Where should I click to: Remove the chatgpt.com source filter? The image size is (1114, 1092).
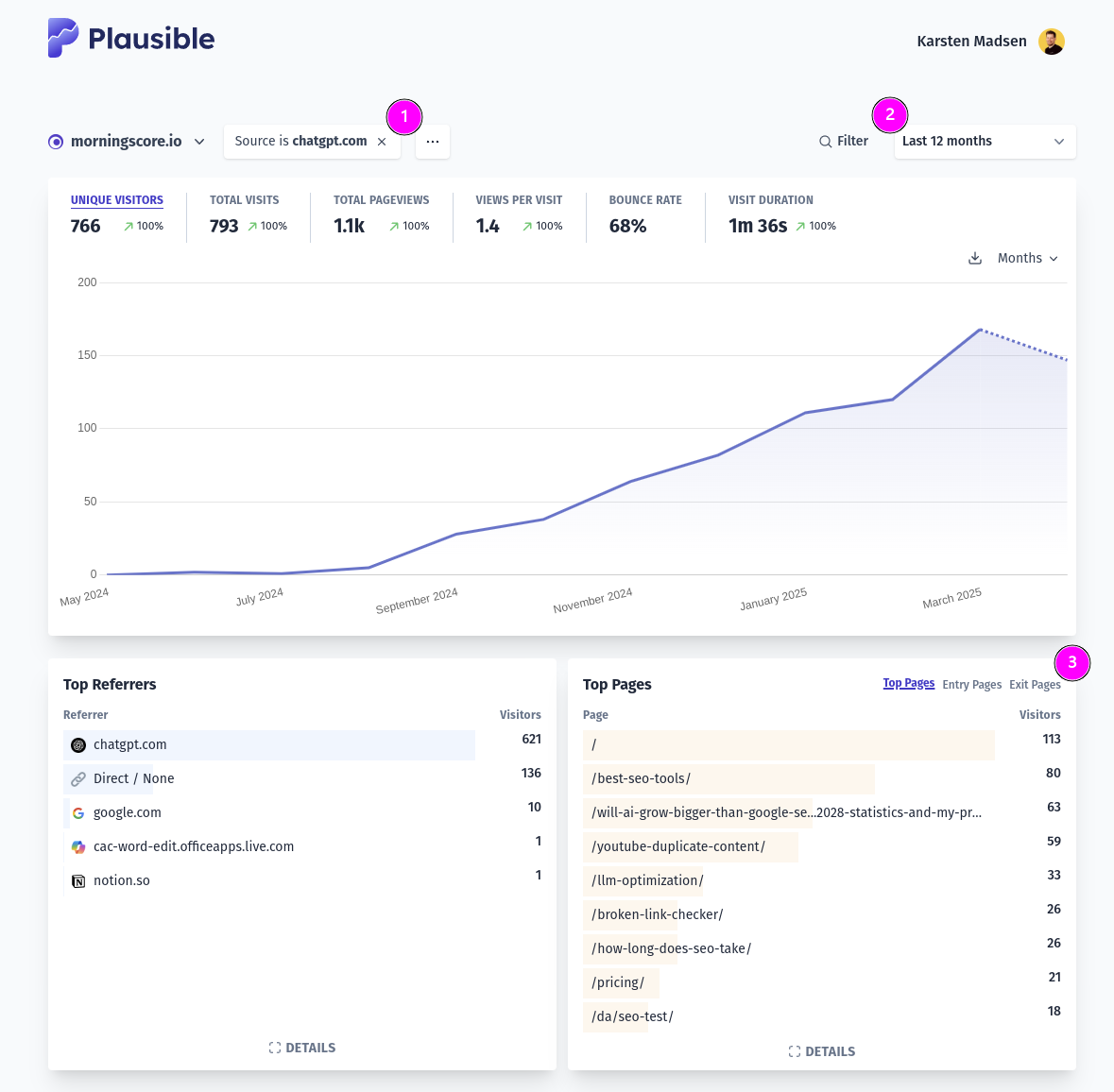coord(382,142)
